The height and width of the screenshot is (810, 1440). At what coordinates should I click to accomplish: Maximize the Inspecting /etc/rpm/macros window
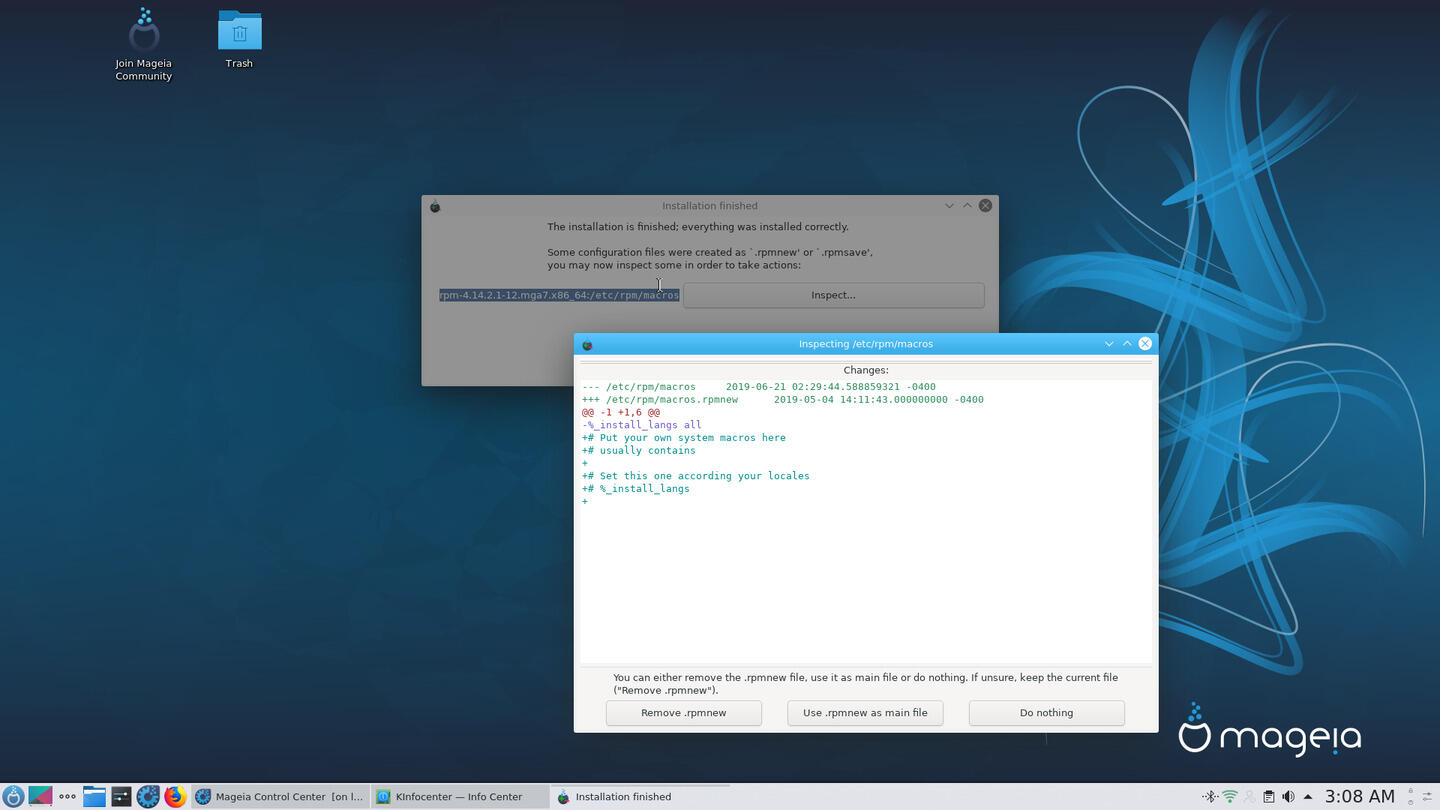(1127, 344)
